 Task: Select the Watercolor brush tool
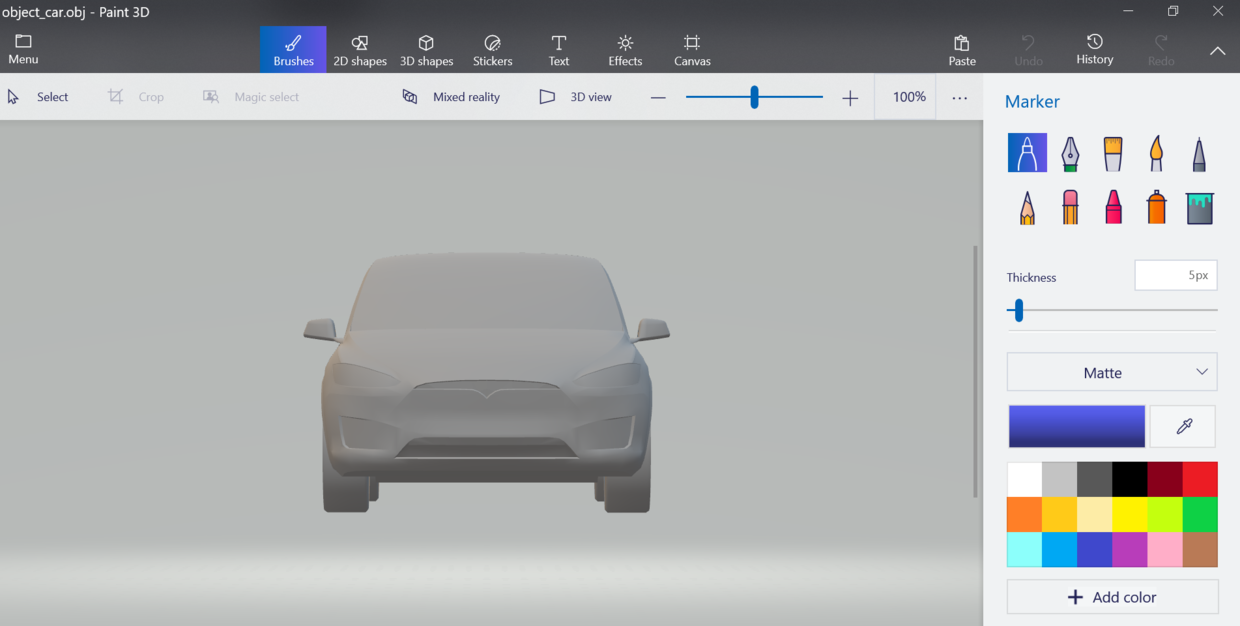[1156, 153]
